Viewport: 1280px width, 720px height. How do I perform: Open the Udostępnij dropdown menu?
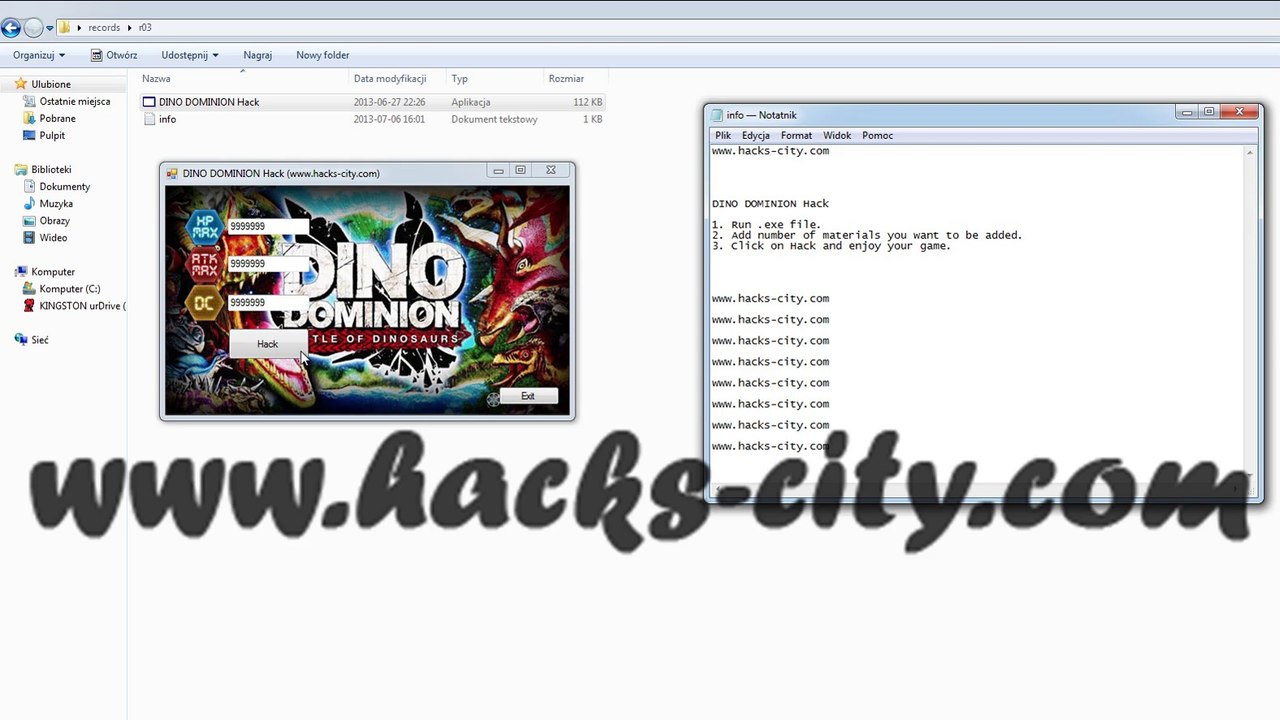pos(190,55)
